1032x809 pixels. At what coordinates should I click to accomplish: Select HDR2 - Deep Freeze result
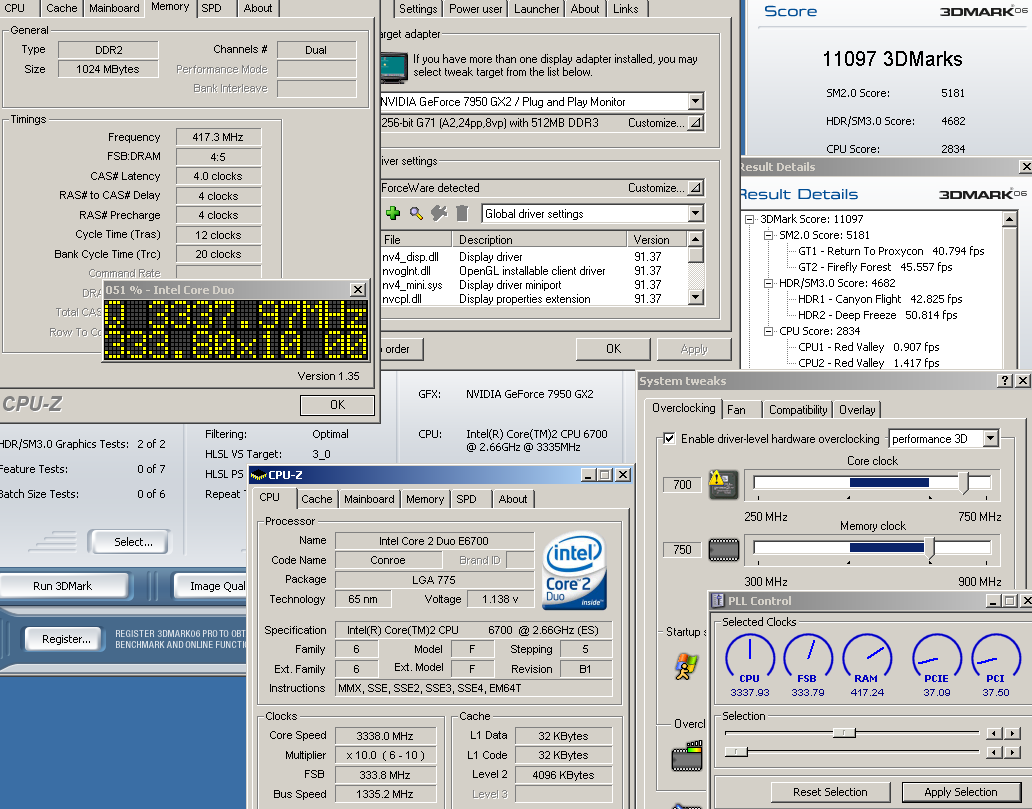pos(877,315)
